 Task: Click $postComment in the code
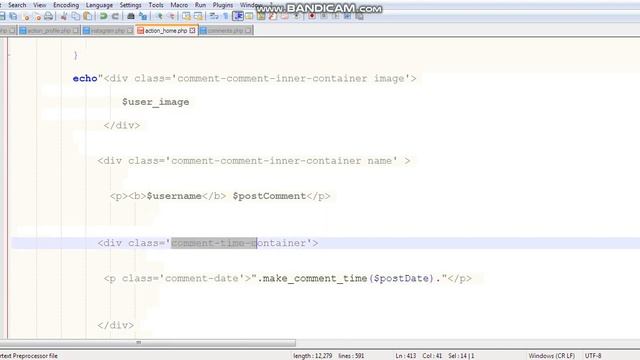click(269, 196)
